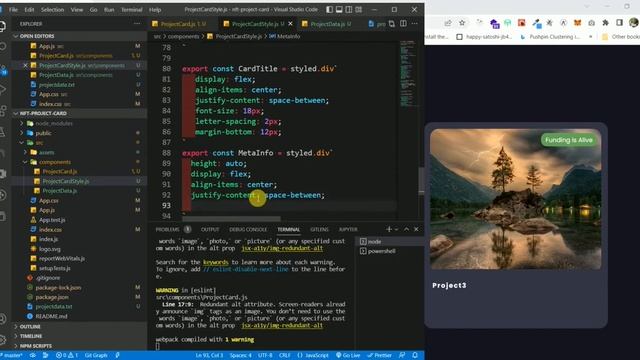Image resolution: width=640 pixels, height=360 pixels.
Task: Click Prettier in status bar
Action: tap(380, 355)
